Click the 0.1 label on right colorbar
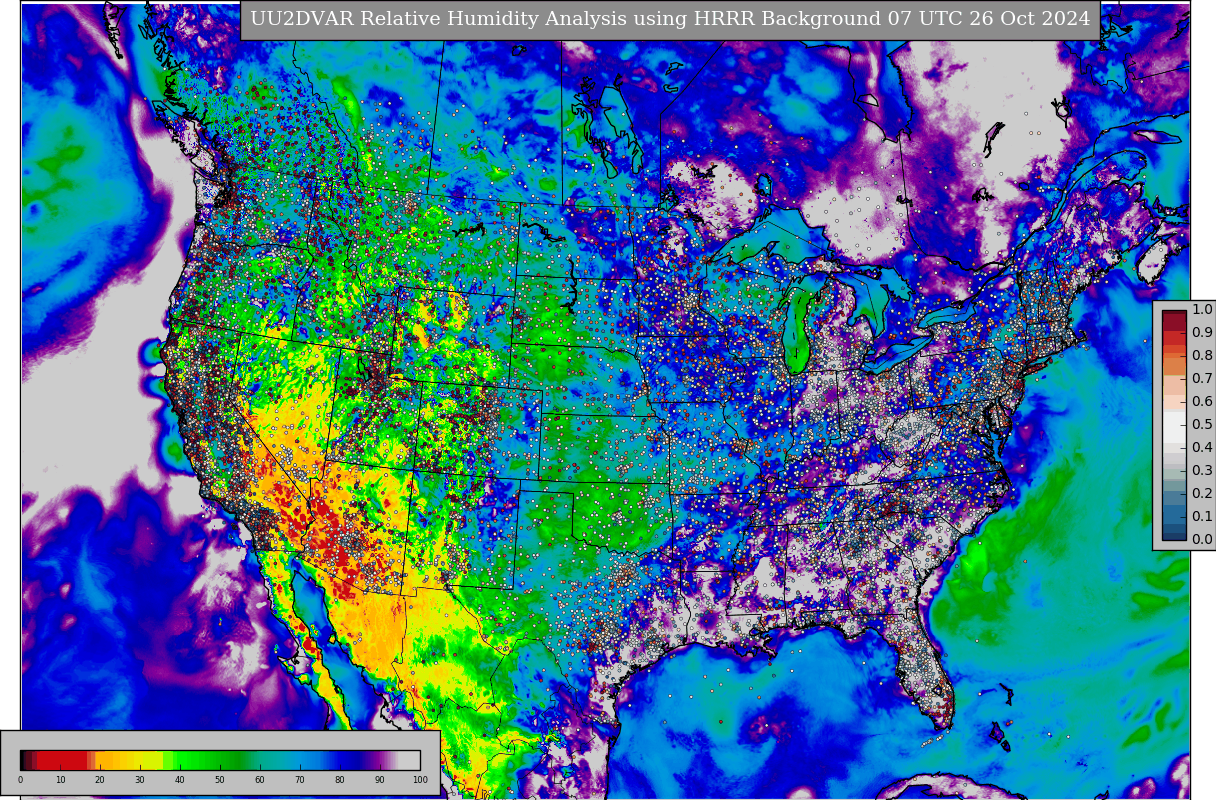 pos(1202,516)
